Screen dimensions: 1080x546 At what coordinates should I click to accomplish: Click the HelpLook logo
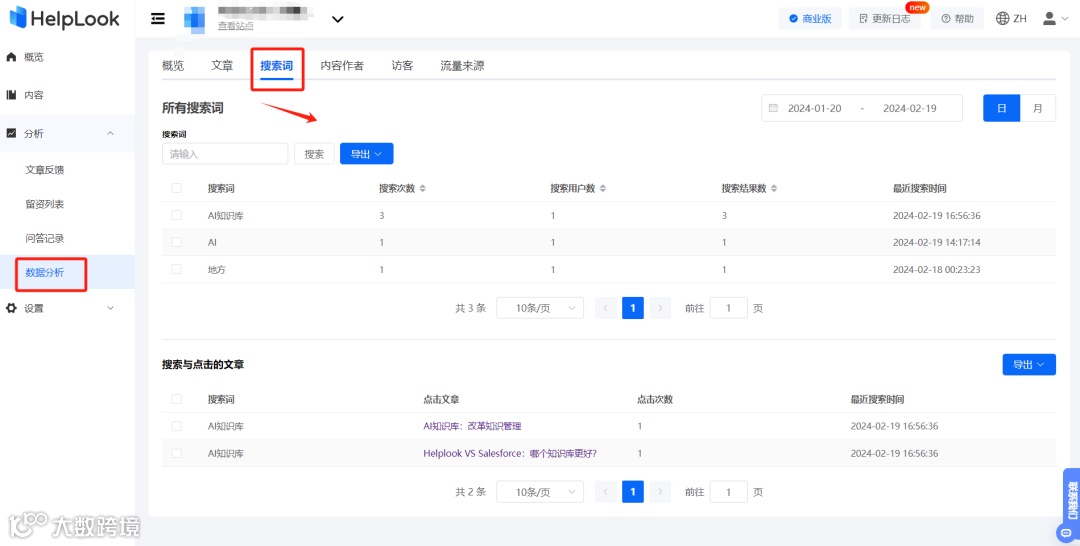(x=65, y=19)
